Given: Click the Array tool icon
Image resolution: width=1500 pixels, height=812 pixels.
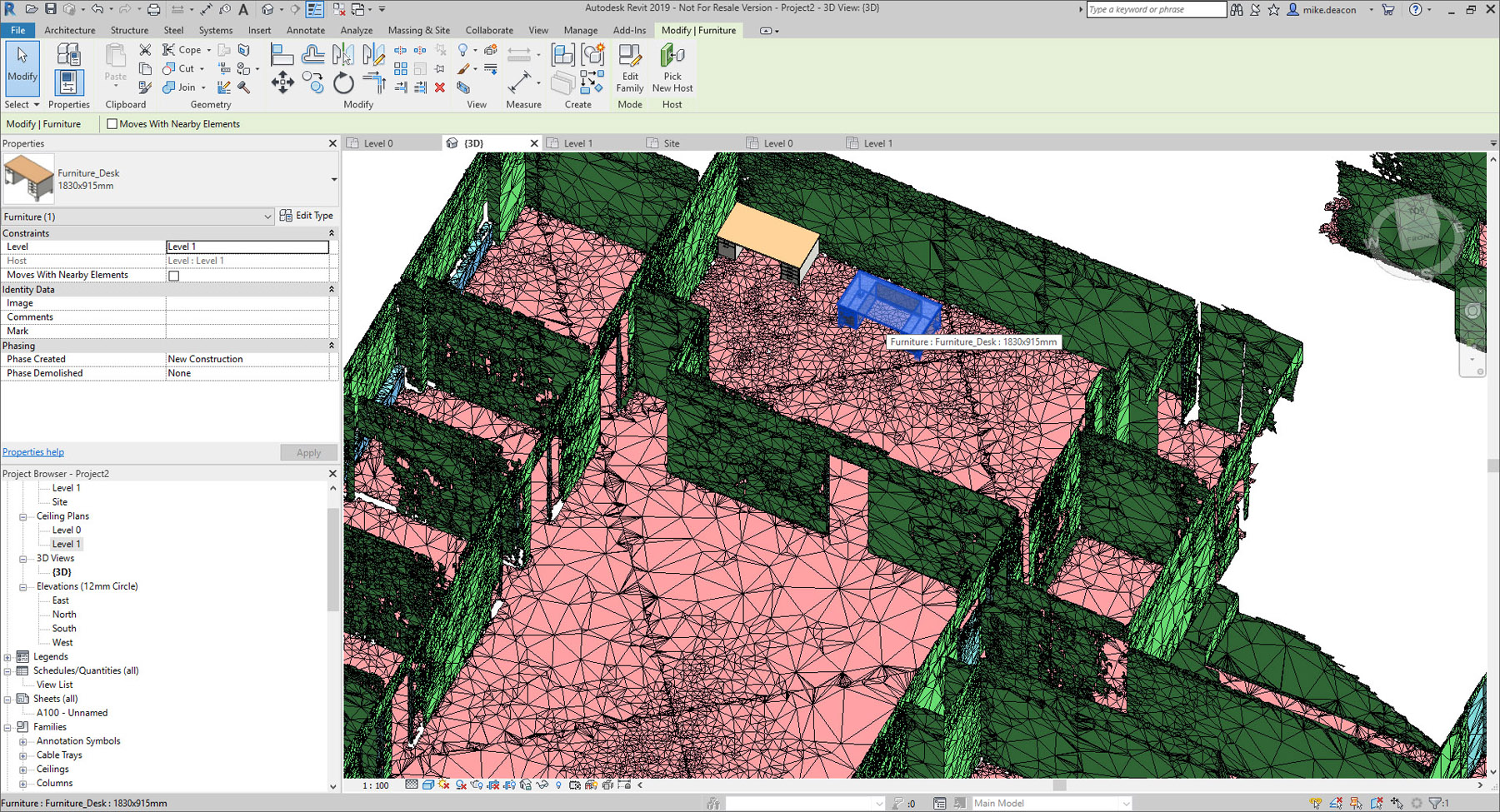Looking at the screenshot, I should pyautogui.click(x=401, y=68).
